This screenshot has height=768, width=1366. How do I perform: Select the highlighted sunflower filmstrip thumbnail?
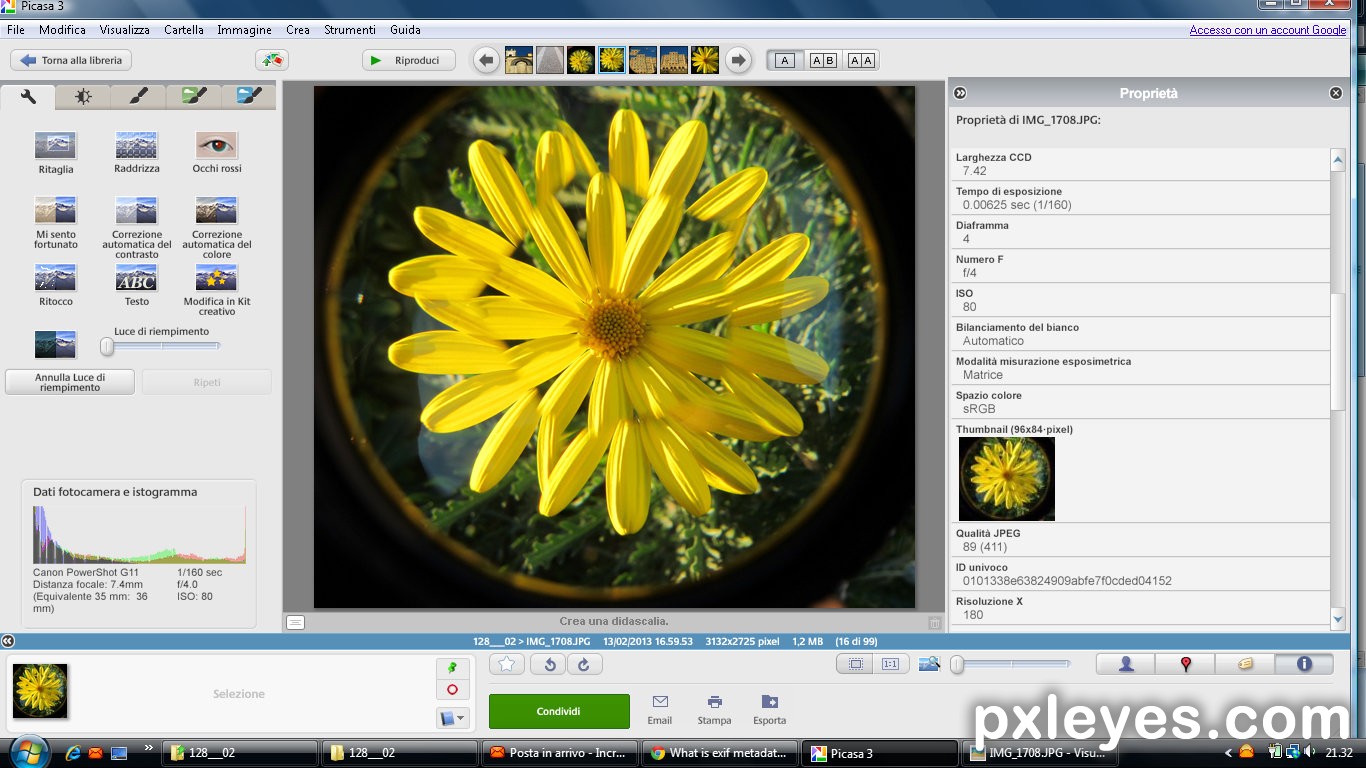[x=612, y=60]
